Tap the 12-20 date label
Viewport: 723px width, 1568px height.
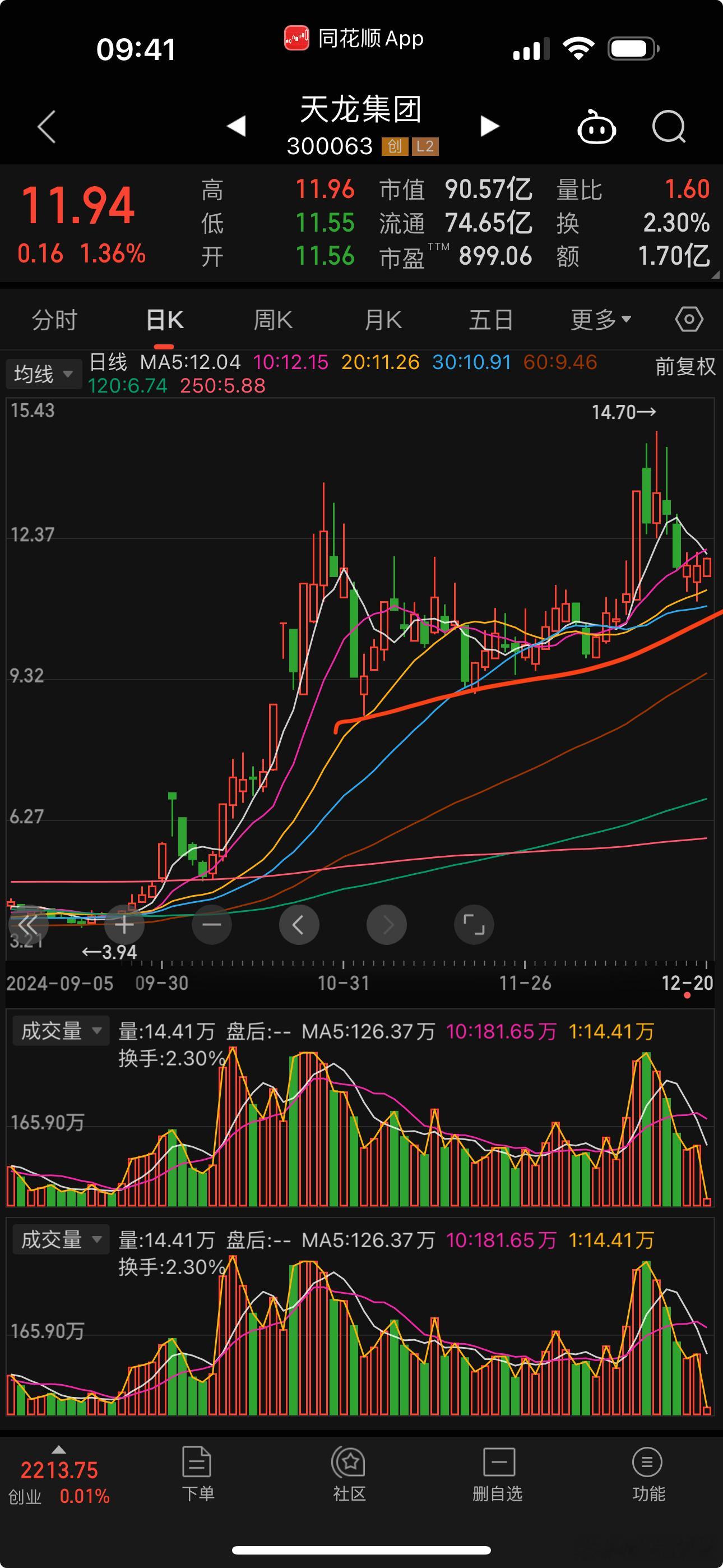(x=687, y=983)
